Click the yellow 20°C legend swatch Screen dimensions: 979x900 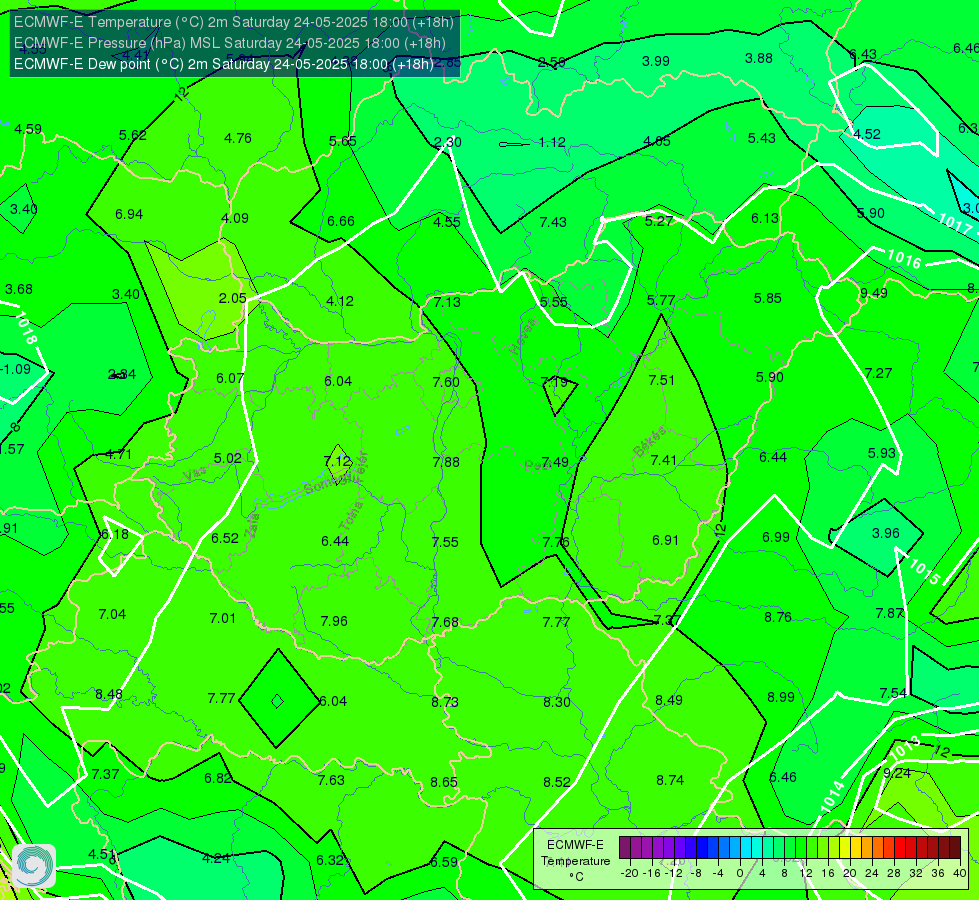point(845,848)
